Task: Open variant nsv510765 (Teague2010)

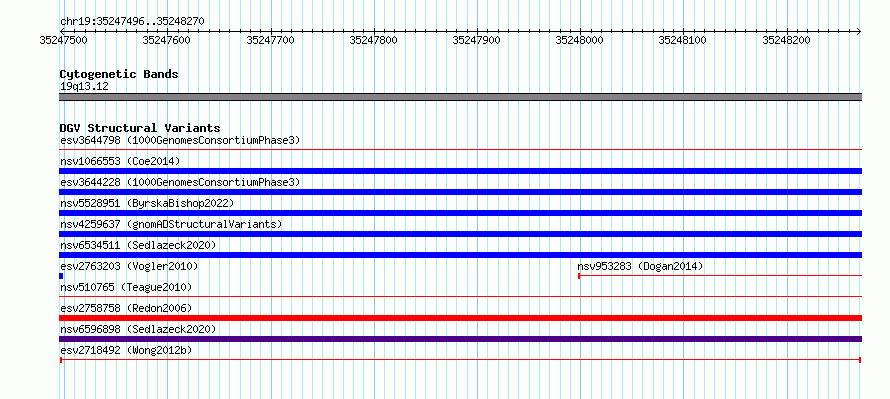Action: 126,287
